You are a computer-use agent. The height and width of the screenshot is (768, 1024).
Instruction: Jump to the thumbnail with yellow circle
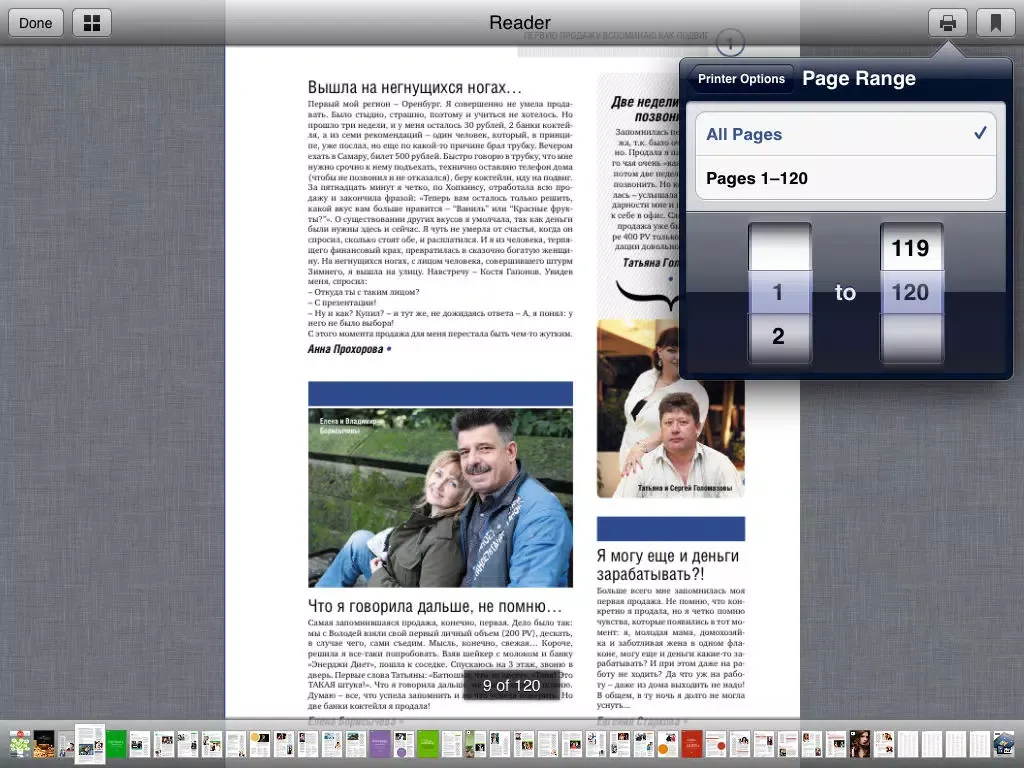(260, 744)
